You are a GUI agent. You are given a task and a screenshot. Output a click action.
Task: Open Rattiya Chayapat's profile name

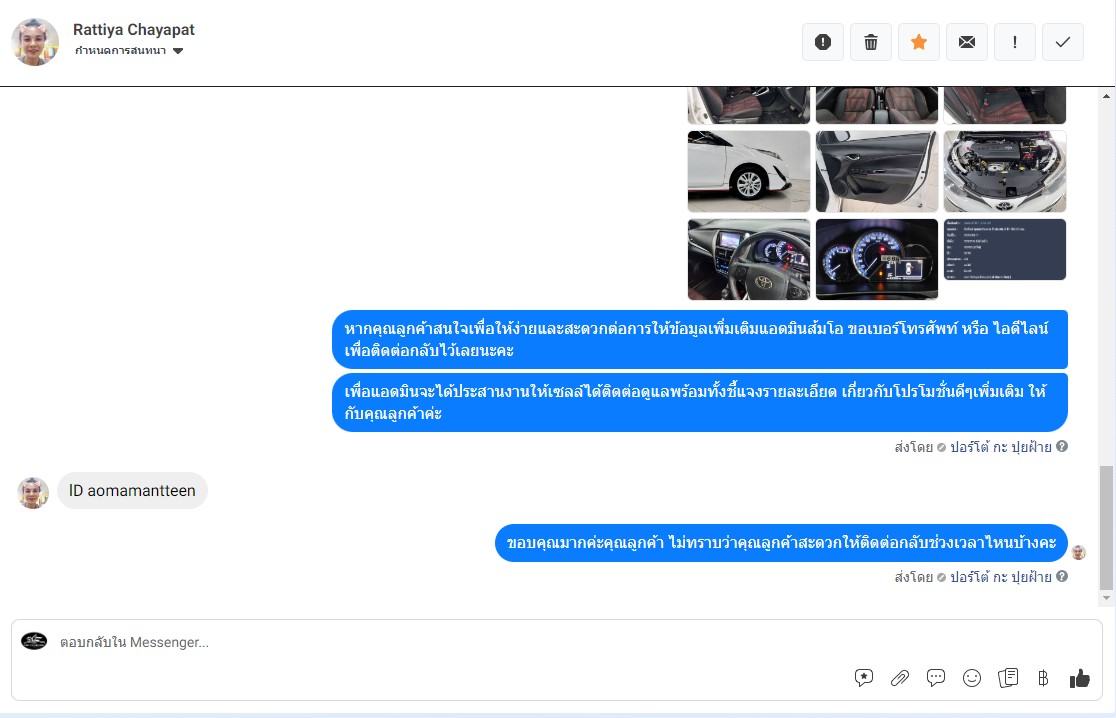click(134, 30)
